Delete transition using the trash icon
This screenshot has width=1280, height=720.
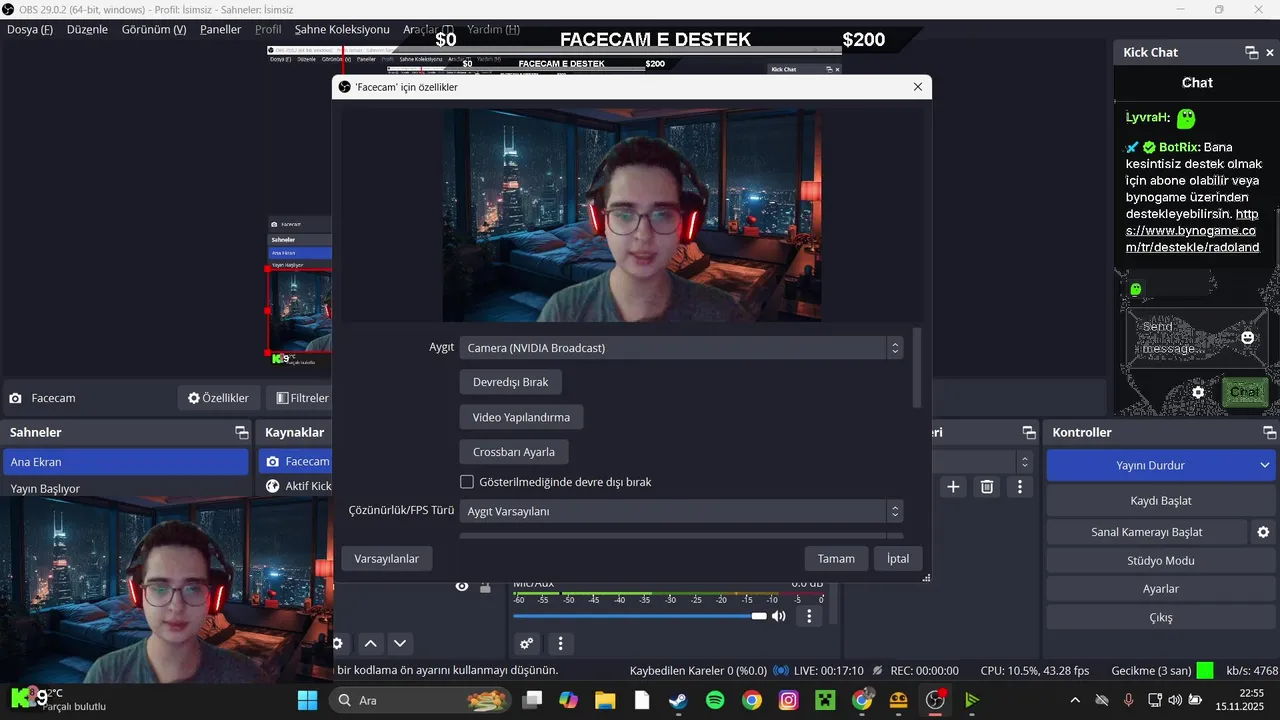pos(987,487)
